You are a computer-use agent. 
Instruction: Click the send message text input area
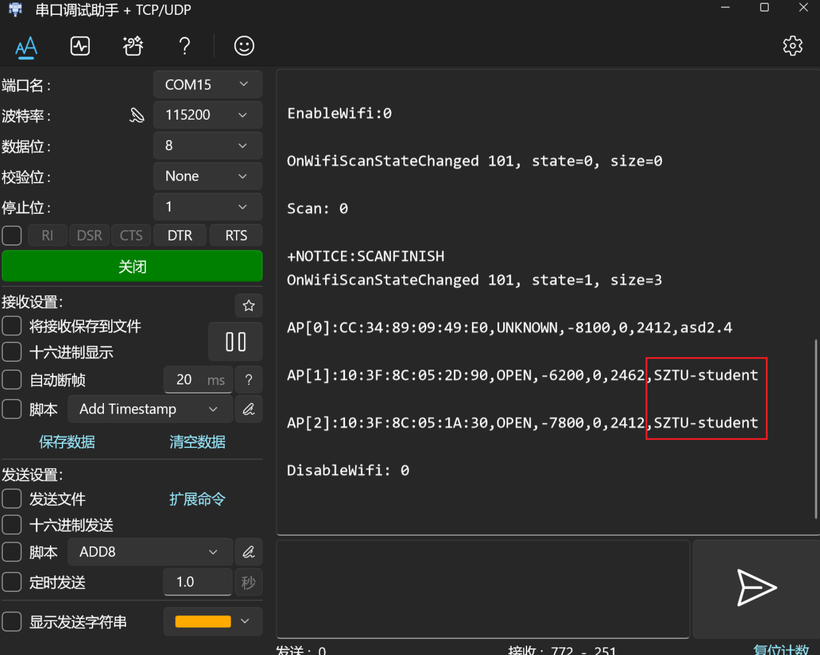(x=482, y=588)
